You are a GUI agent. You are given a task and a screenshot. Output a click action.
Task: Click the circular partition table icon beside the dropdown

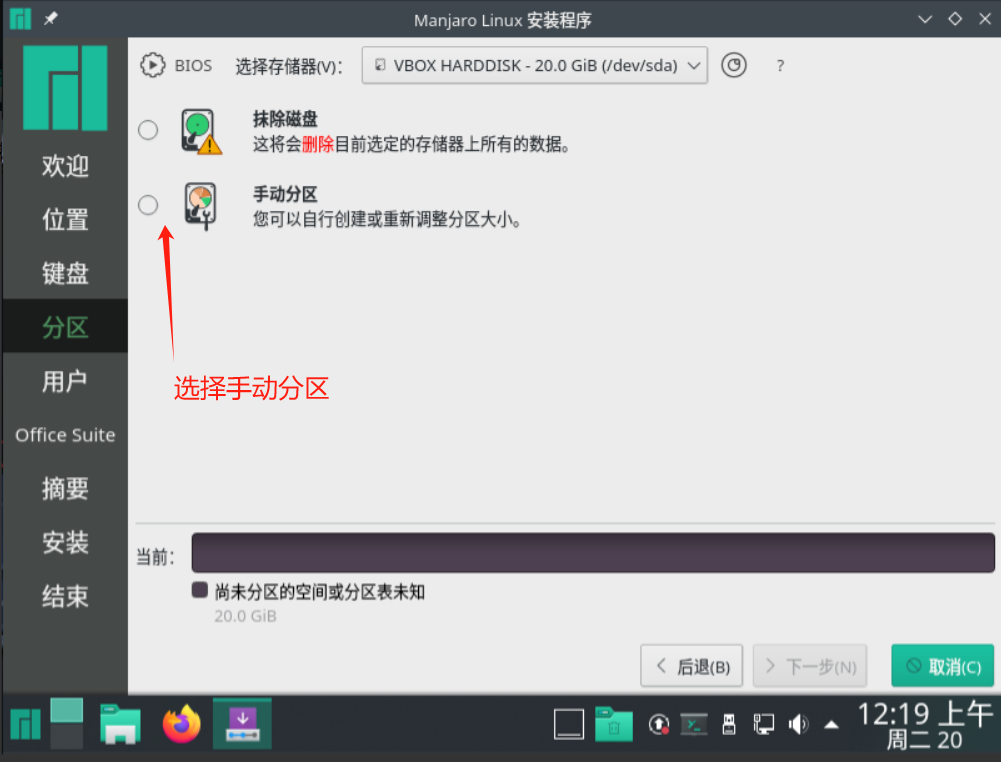[734, 66]
